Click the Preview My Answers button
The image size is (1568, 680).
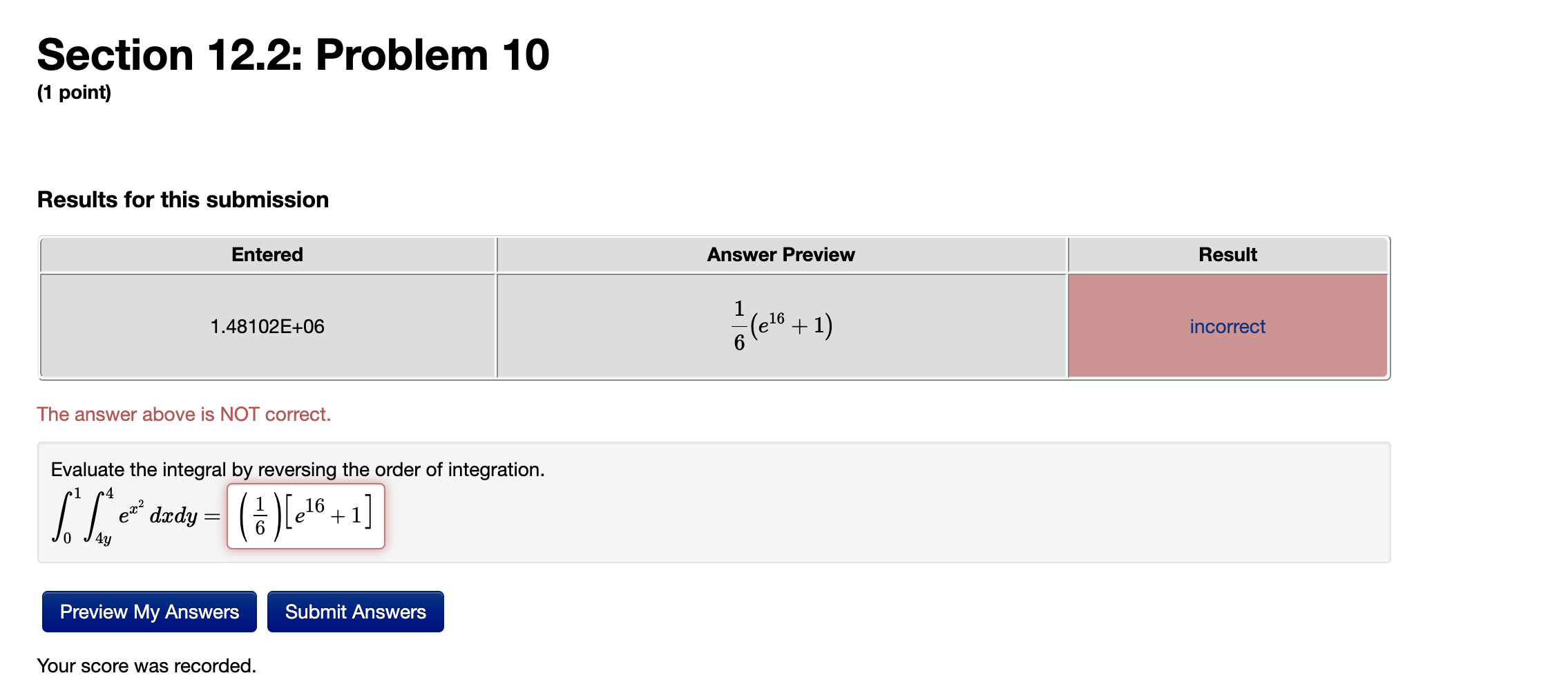(148, 611)
